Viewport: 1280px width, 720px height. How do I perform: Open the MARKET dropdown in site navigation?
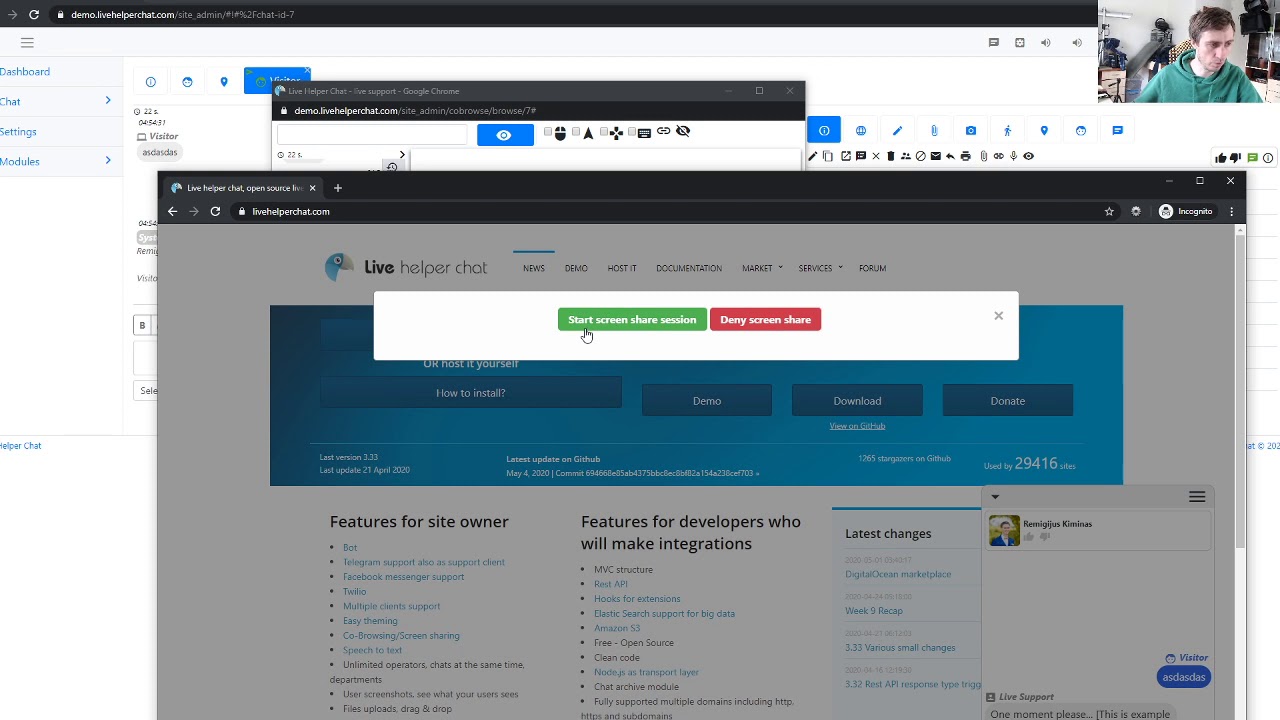762,268
